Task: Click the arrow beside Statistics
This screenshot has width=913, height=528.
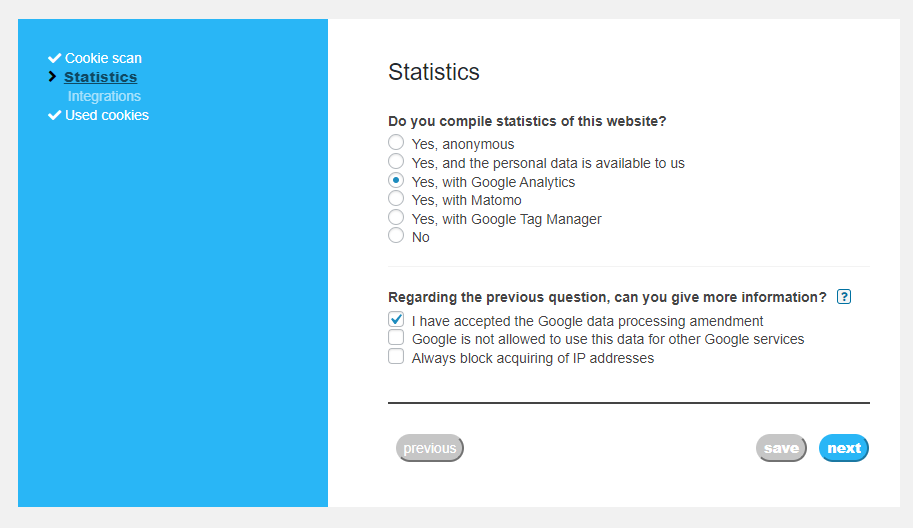Action: (53, 77)
